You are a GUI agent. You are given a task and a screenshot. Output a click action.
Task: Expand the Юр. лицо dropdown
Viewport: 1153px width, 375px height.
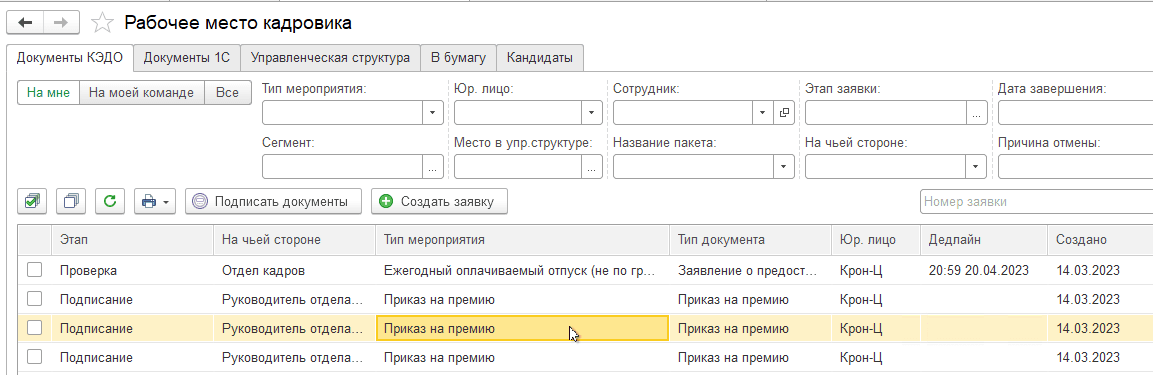592,112
